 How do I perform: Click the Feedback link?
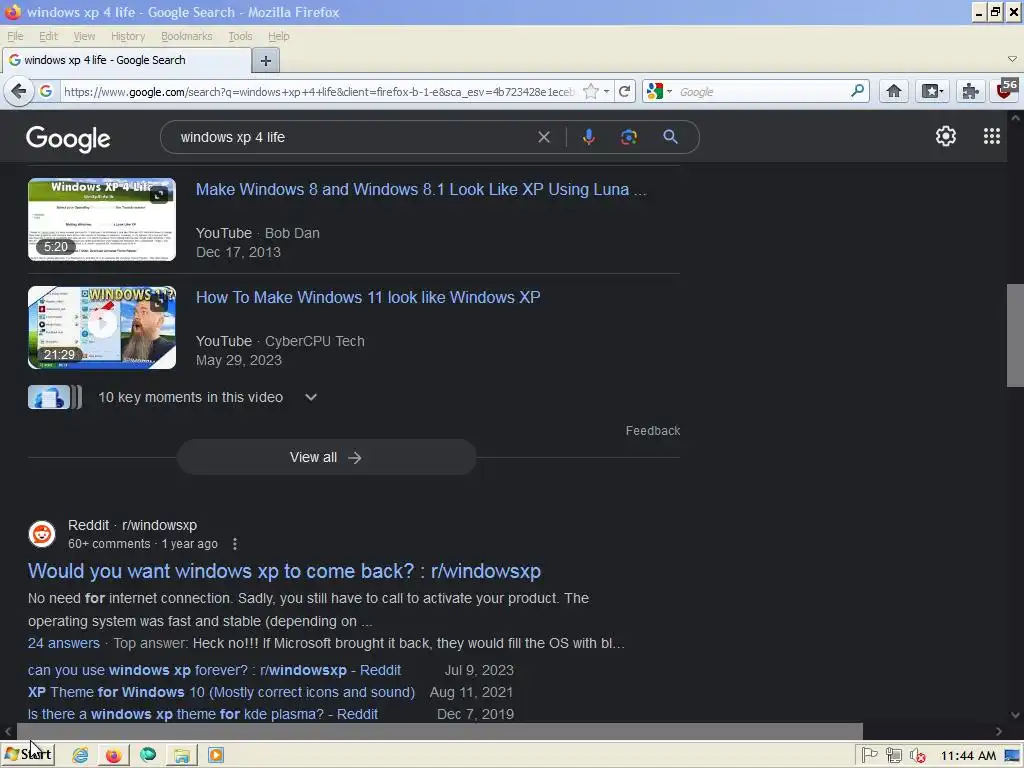(653, 430)
